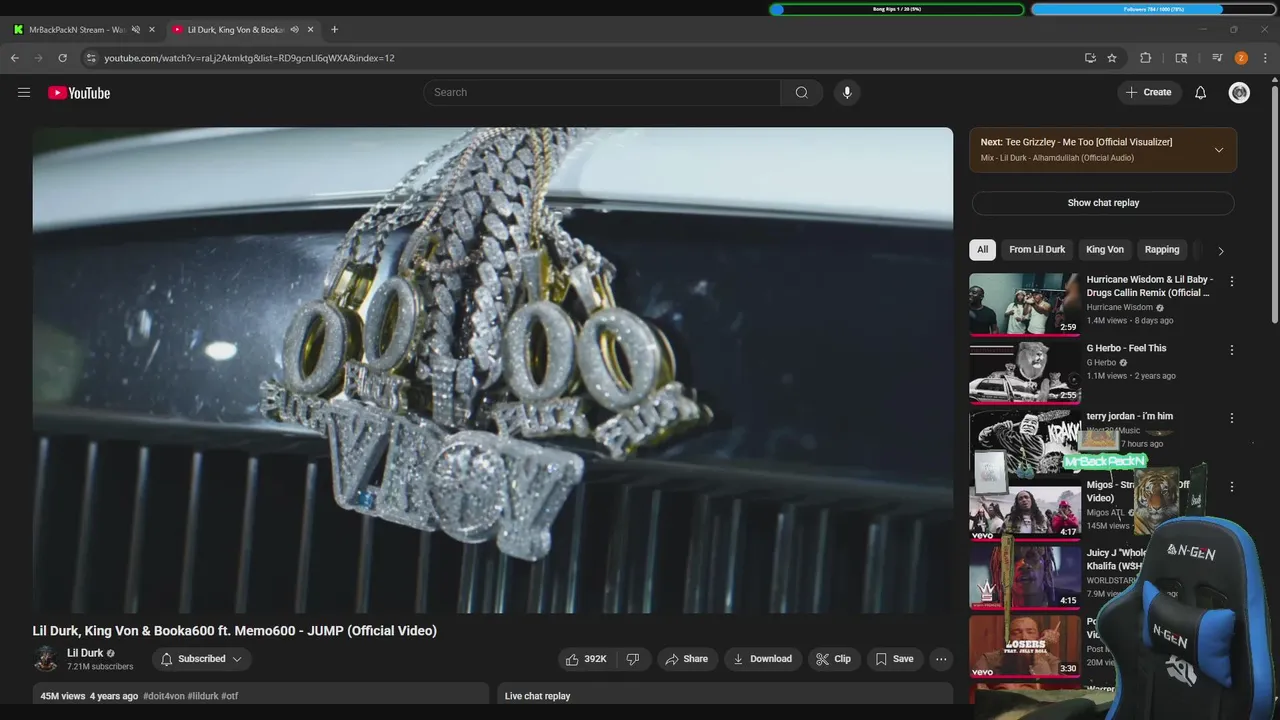Click the browser address bar URL

tap(249, 58)
